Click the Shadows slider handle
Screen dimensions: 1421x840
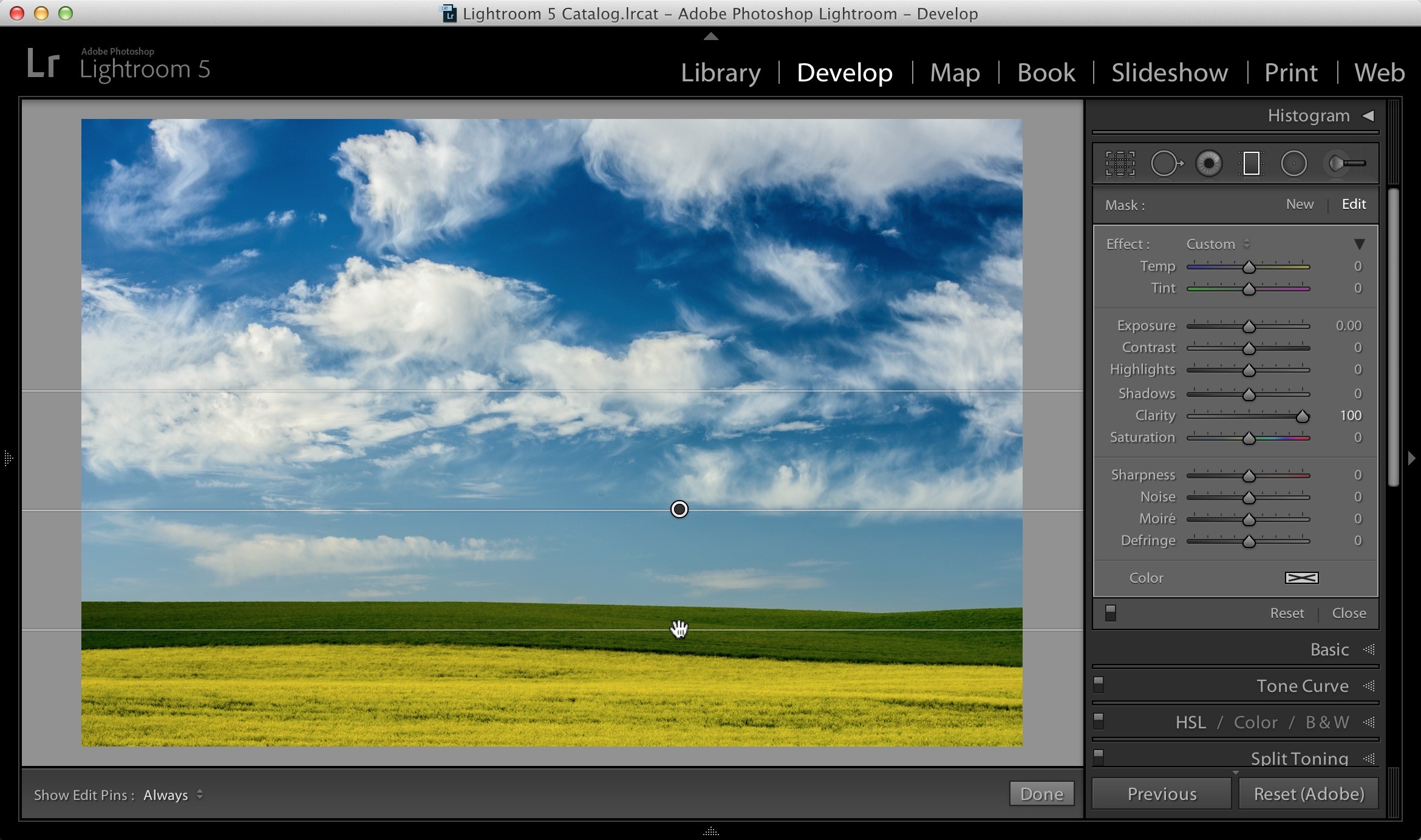coord(1249,395)
